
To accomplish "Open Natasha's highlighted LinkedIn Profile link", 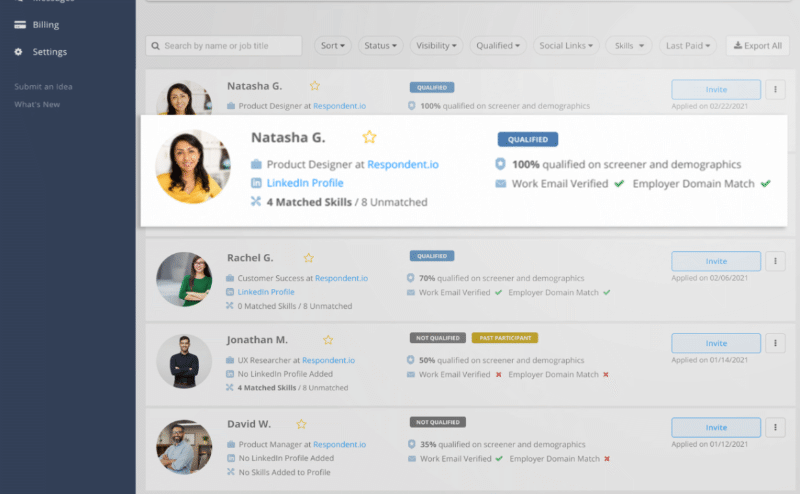I will click(x=305, y=183).
